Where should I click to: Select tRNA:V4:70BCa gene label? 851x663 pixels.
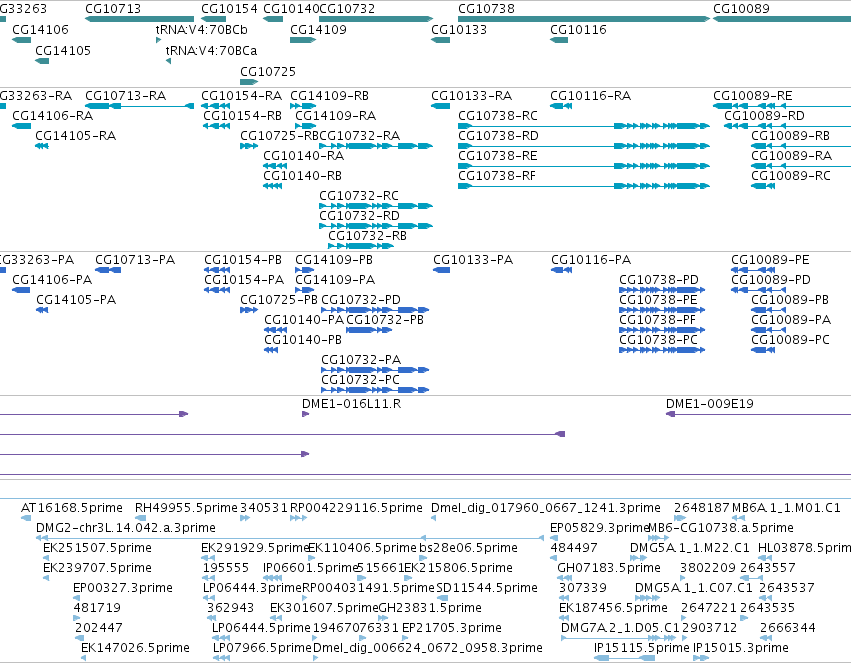[x=211, y=51]
